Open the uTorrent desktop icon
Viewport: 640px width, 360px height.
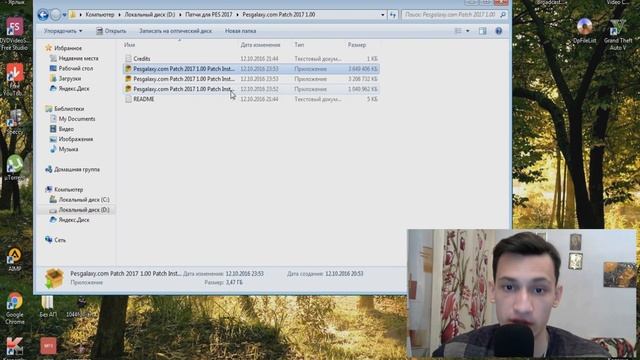click(x=14, y=167)
